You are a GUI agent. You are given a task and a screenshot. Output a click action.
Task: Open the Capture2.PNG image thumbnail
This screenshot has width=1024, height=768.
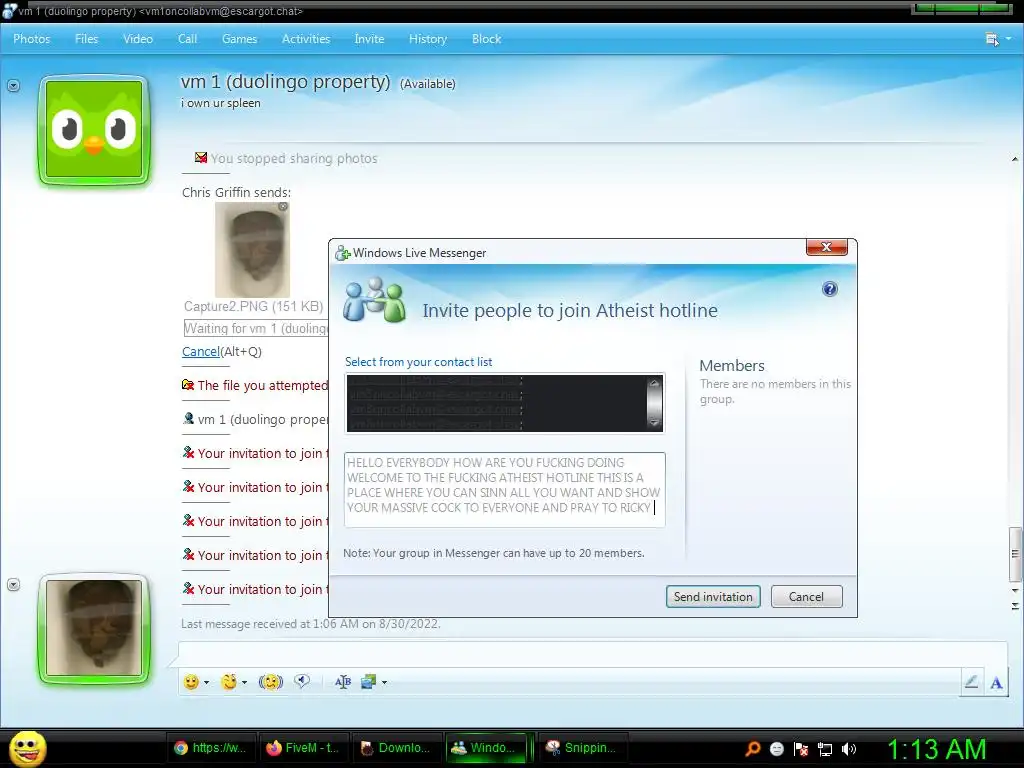[x=252, y=249]
